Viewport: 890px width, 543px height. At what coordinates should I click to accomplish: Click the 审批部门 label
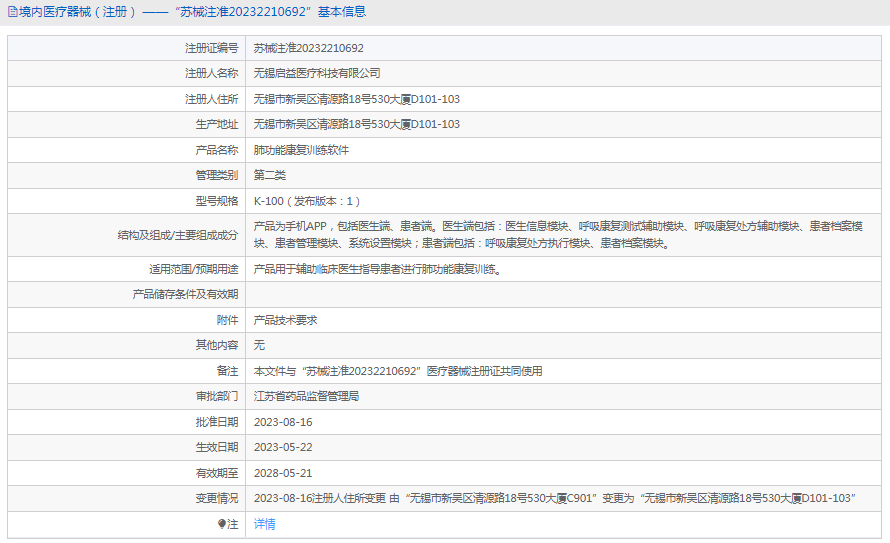pyautogui.click(x=217, y=396)
